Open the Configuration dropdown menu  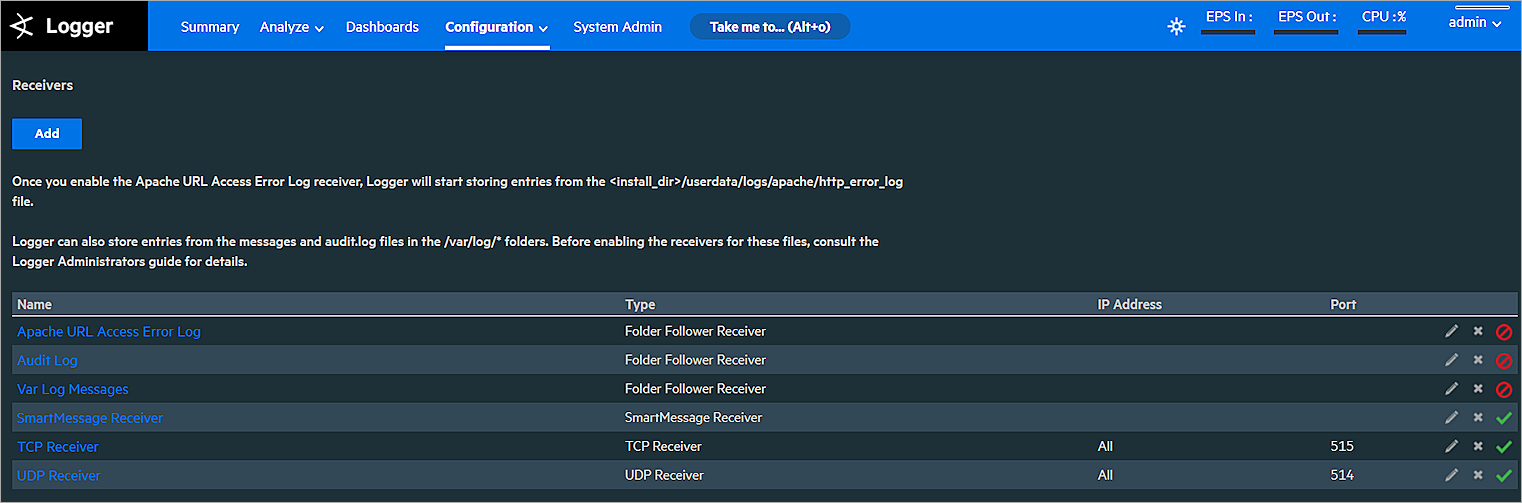496,28
